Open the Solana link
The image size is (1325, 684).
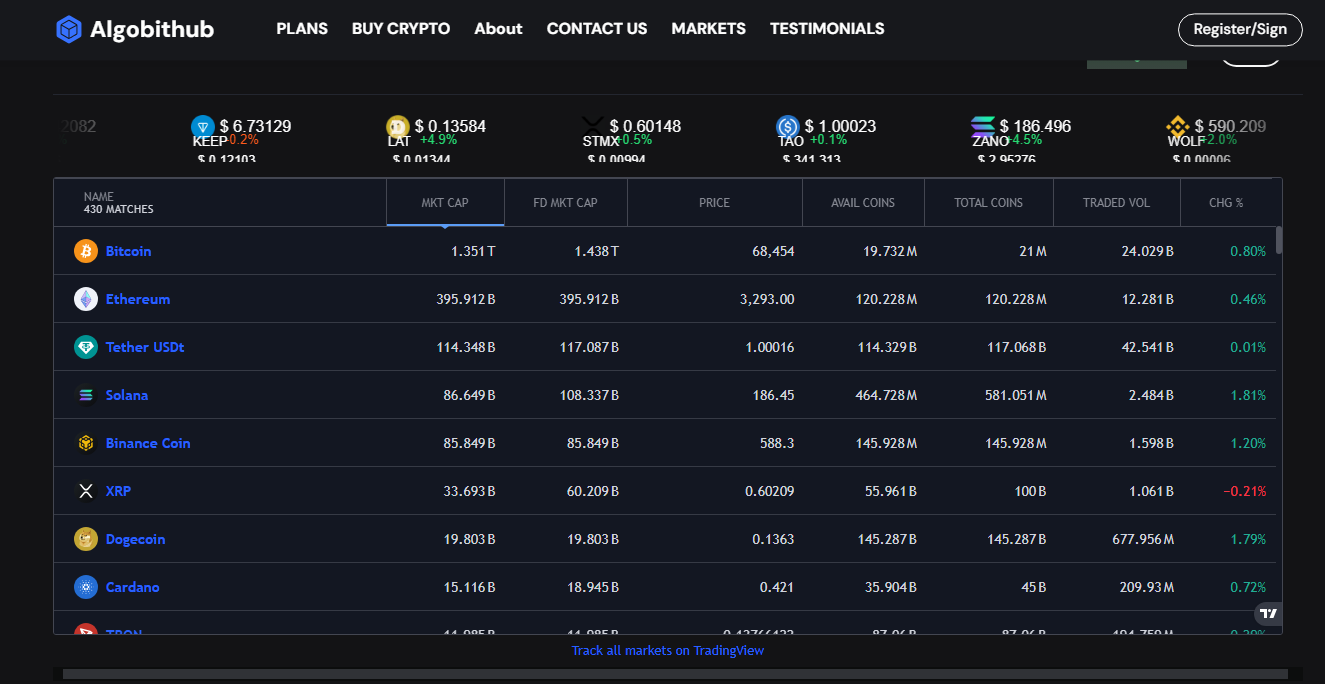click(127, 395)
